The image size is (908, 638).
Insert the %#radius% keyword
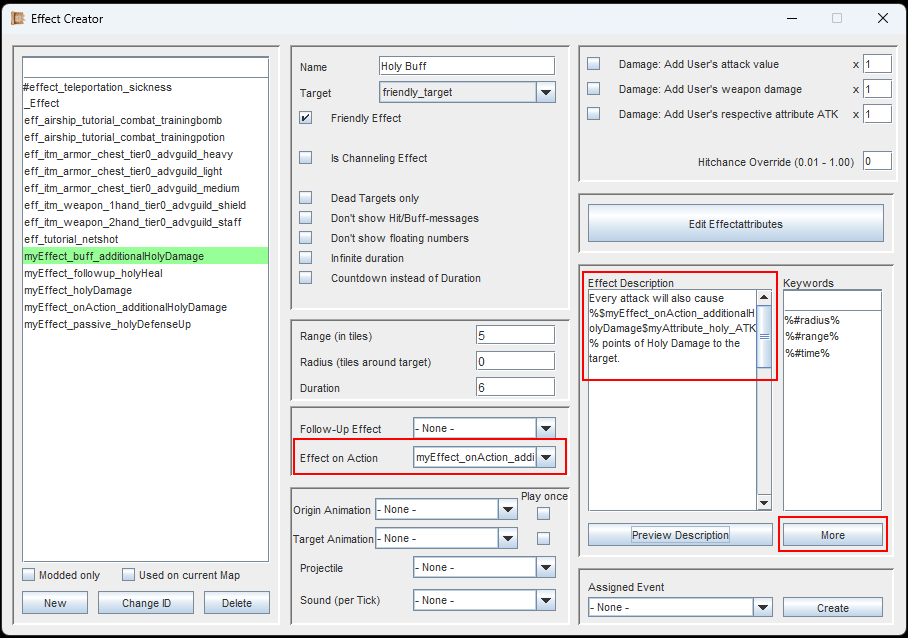coord(812,320)
